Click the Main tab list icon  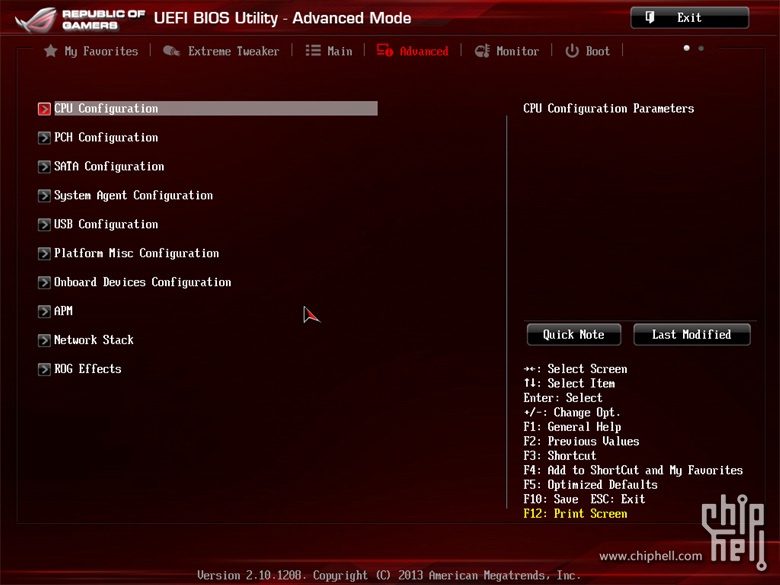313,50
